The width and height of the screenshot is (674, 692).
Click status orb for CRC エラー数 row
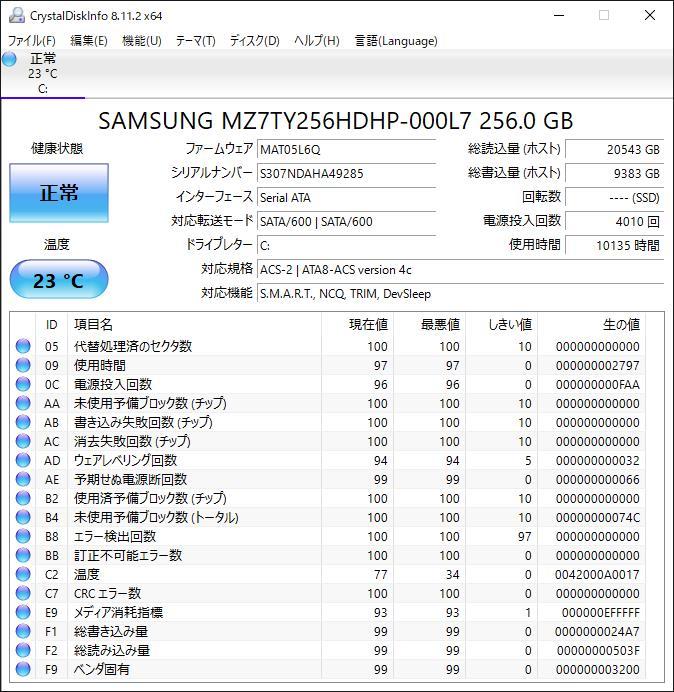click(x=23, y=593)
